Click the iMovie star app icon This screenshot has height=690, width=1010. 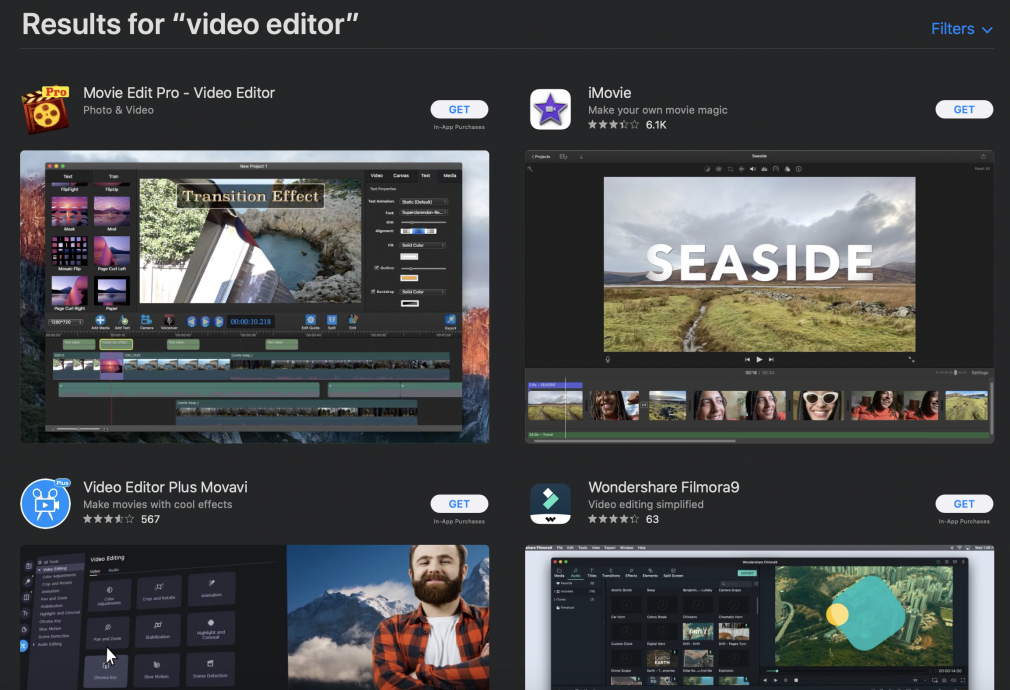click(550, 109)
